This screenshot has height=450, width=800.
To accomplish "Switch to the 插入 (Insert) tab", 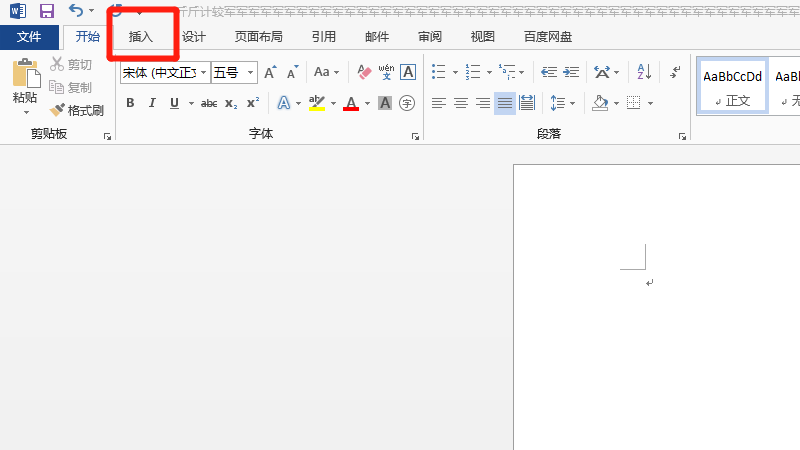I will coord(141,37).
